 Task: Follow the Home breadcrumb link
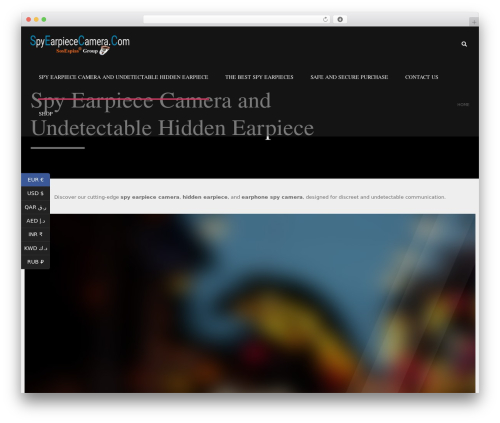[x=463, y=105]
